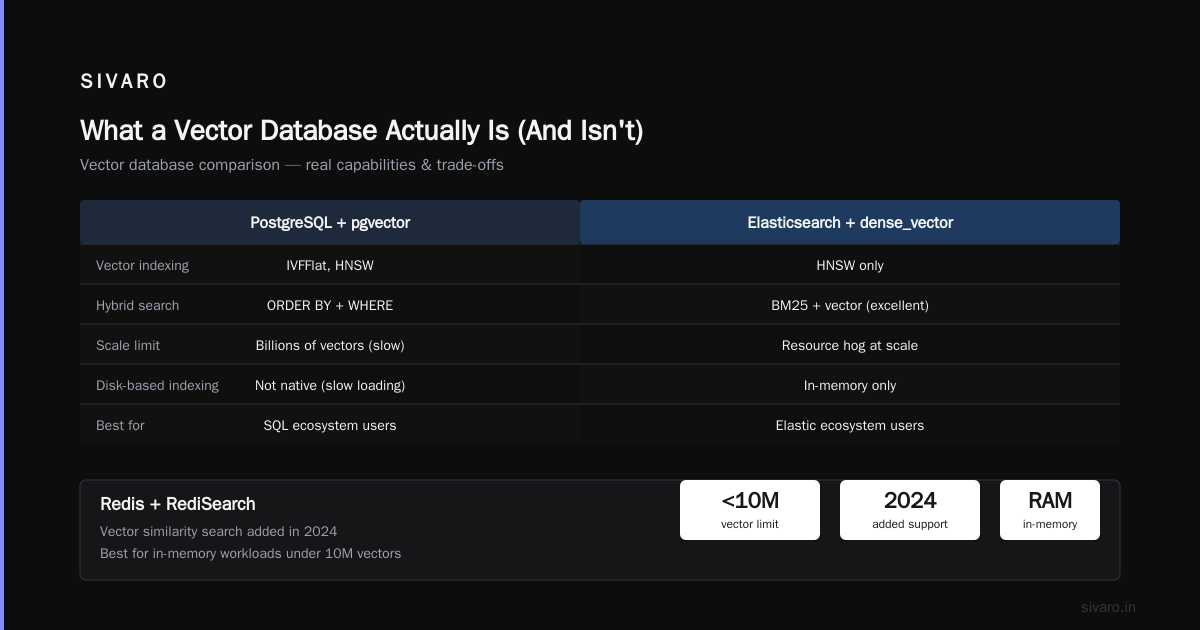Click the 'Best for' row label
Viewport: 1200px width, 630px height.
120,425
